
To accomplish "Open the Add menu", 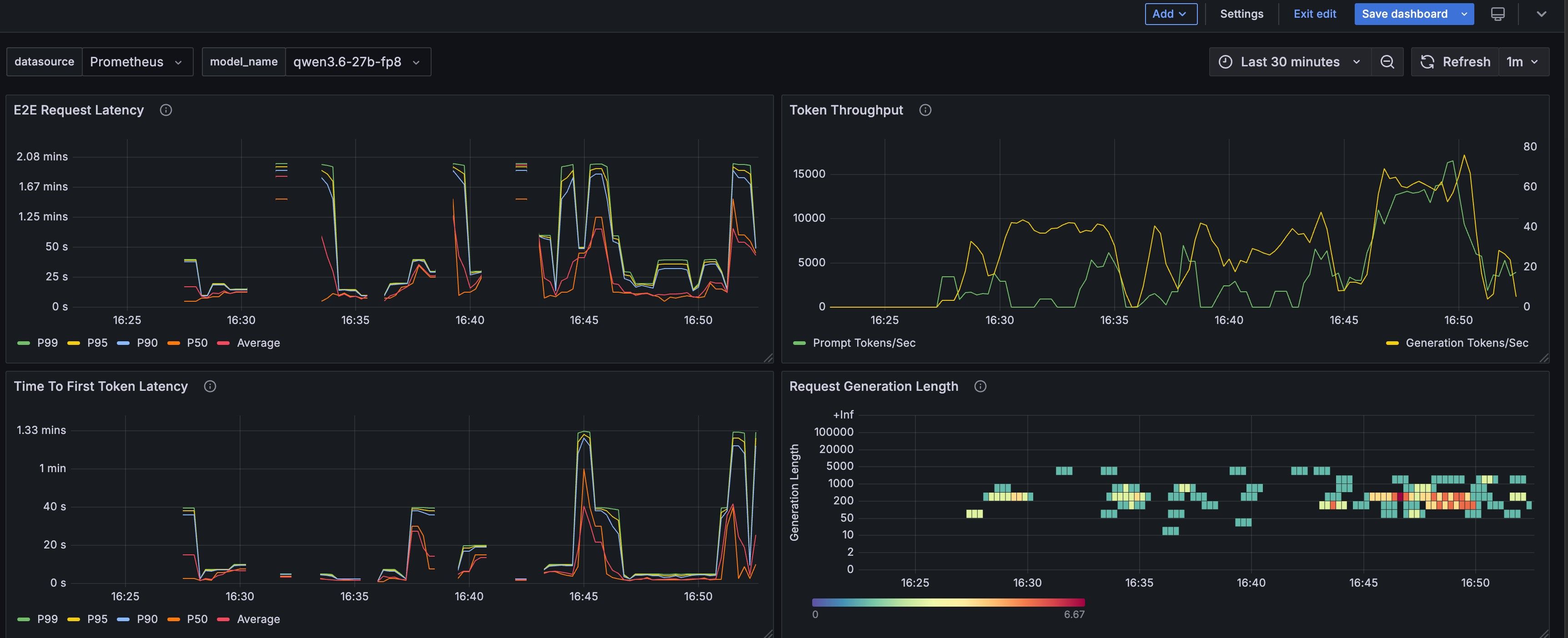I will [x=1171, y=14].
